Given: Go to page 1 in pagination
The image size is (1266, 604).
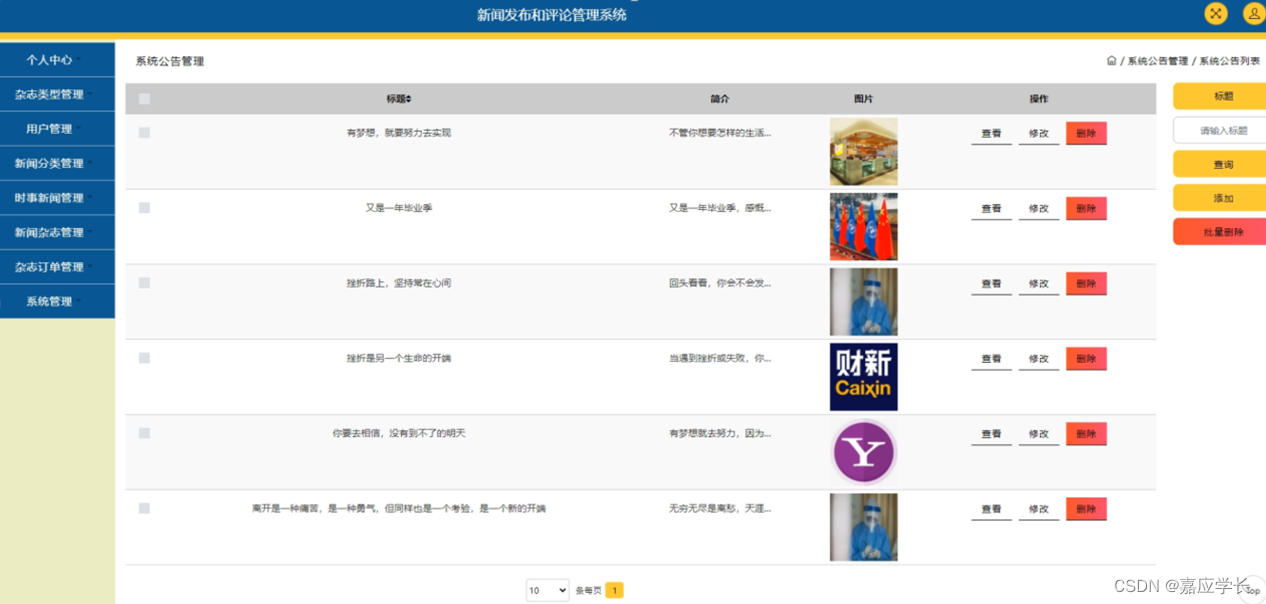Looking at the screenshot, I should pyautogui.click(x=614, y=590).
